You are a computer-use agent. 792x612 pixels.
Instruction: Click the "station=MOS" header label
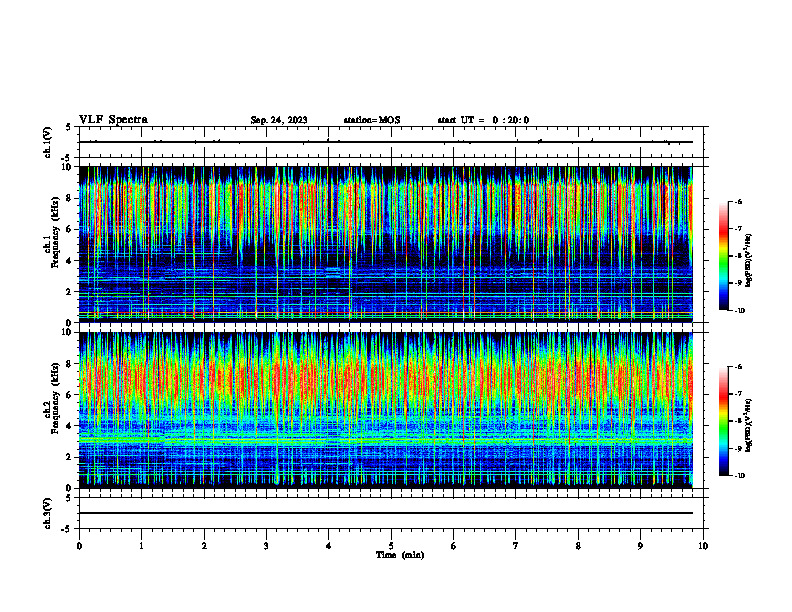pos(372,120)
